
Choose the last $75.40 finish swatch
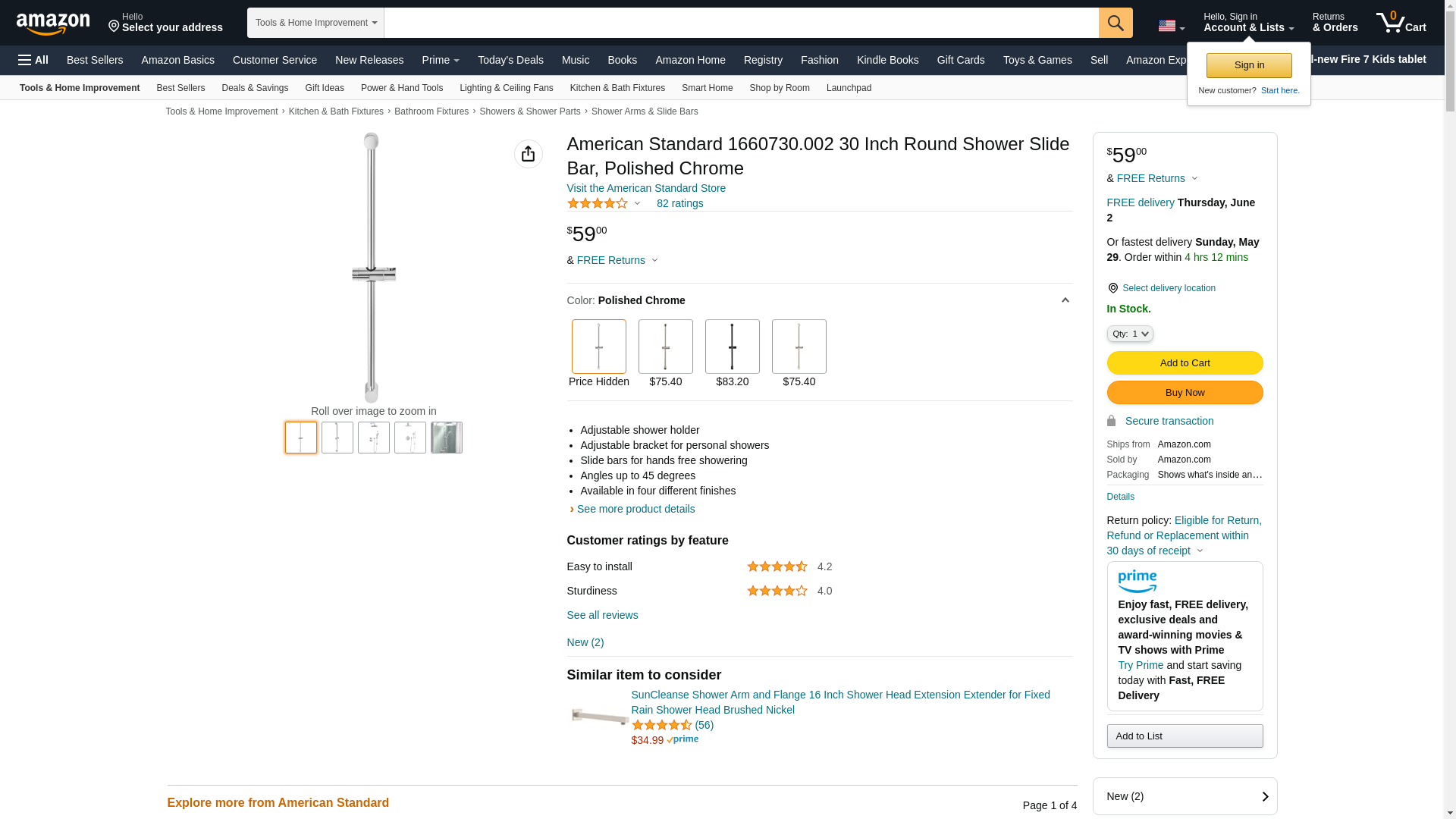pos(799,347)
